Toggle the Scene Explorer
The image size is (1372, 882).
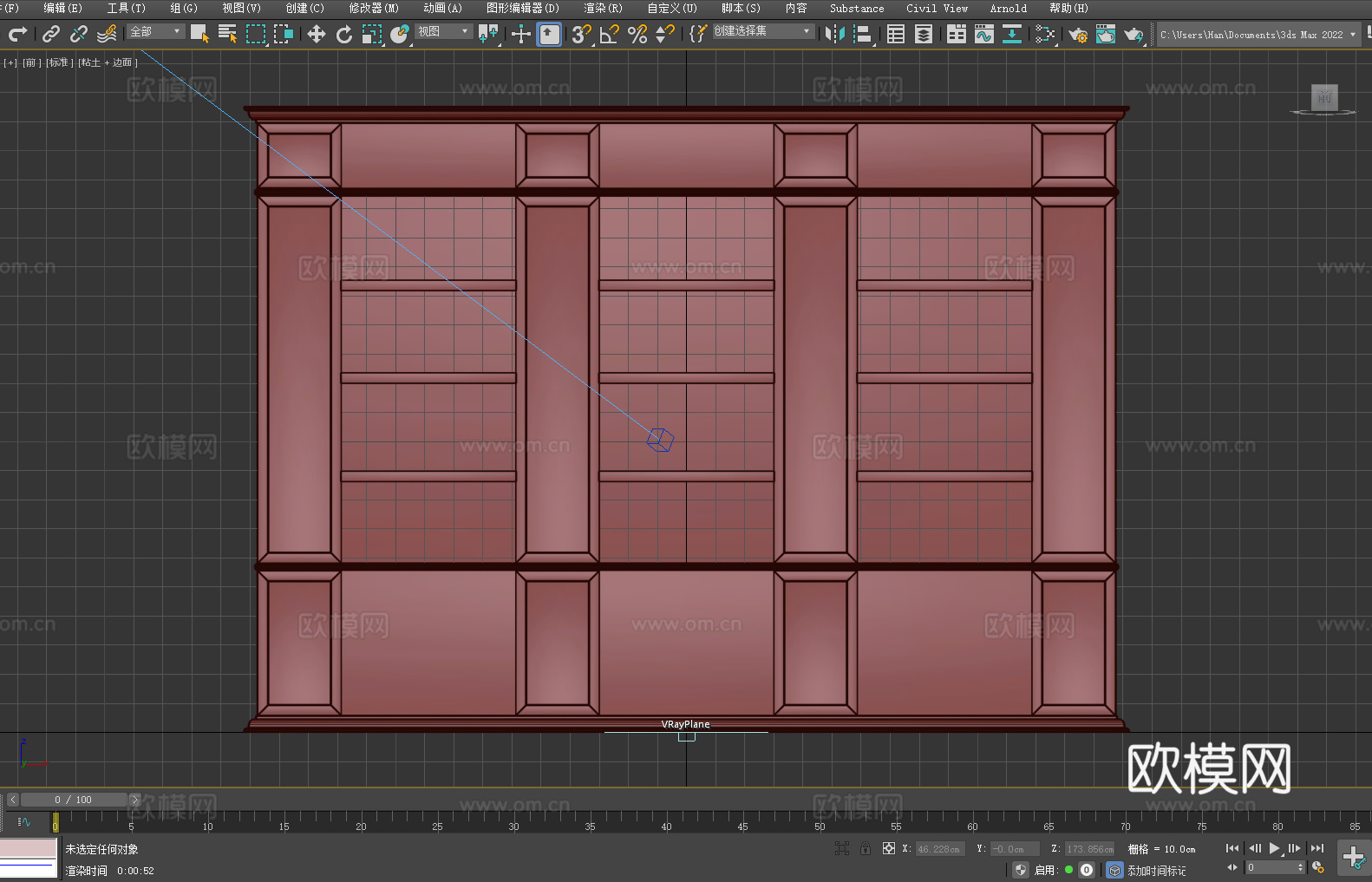click(896, 34)
